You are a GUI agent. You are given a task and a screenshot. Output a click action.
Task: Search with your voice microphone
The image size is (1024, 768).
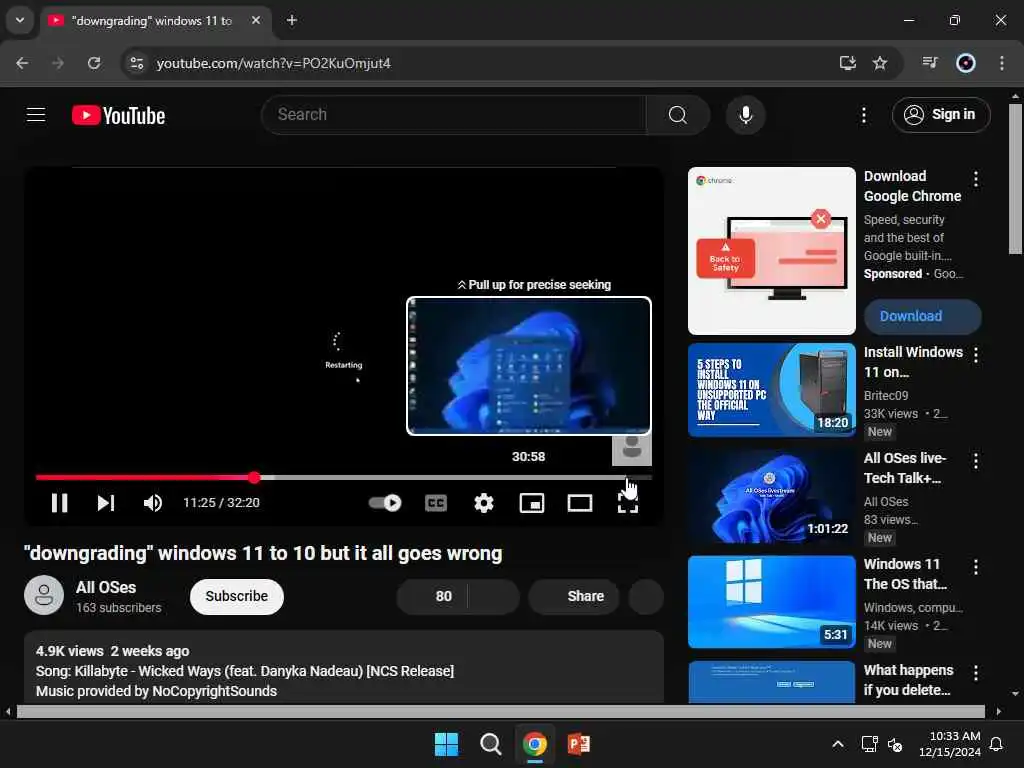point(745,115)
